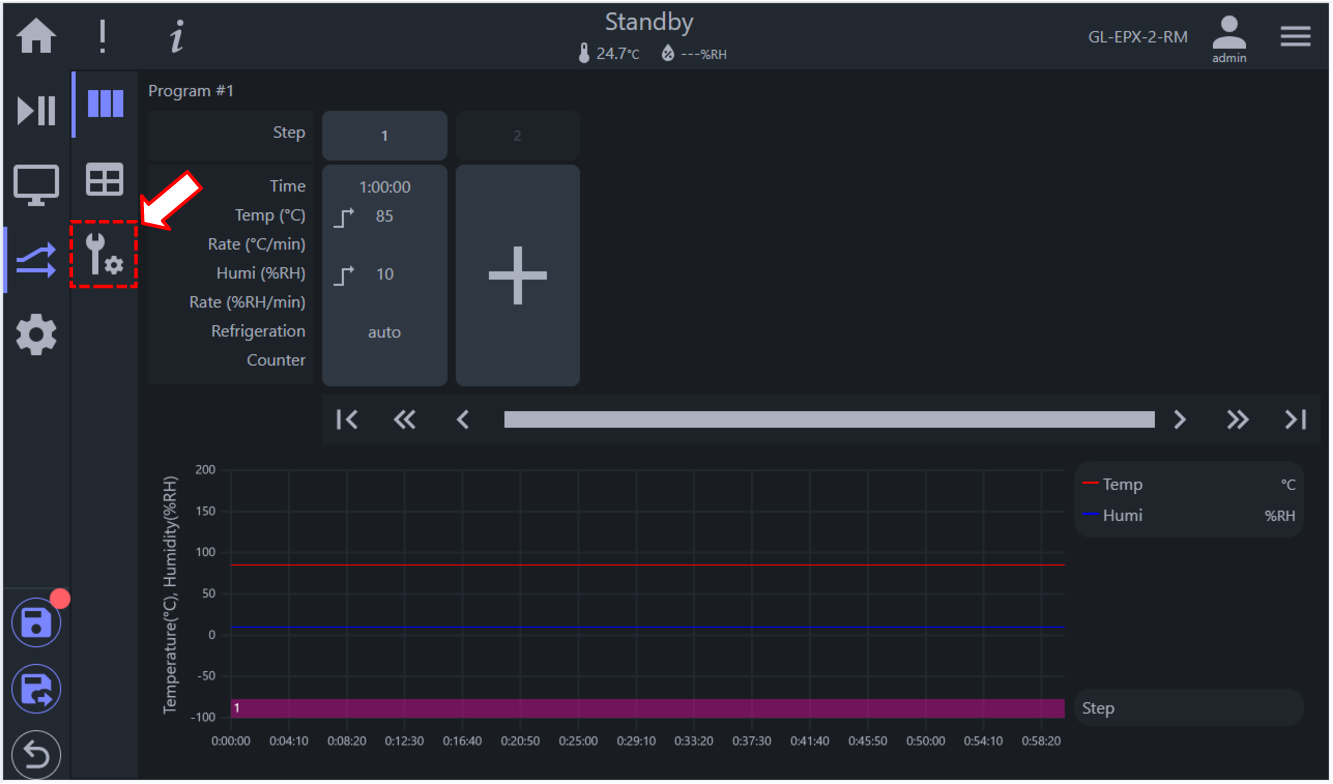
Task: Open the information 'i' icon
Action: [176, 37]
